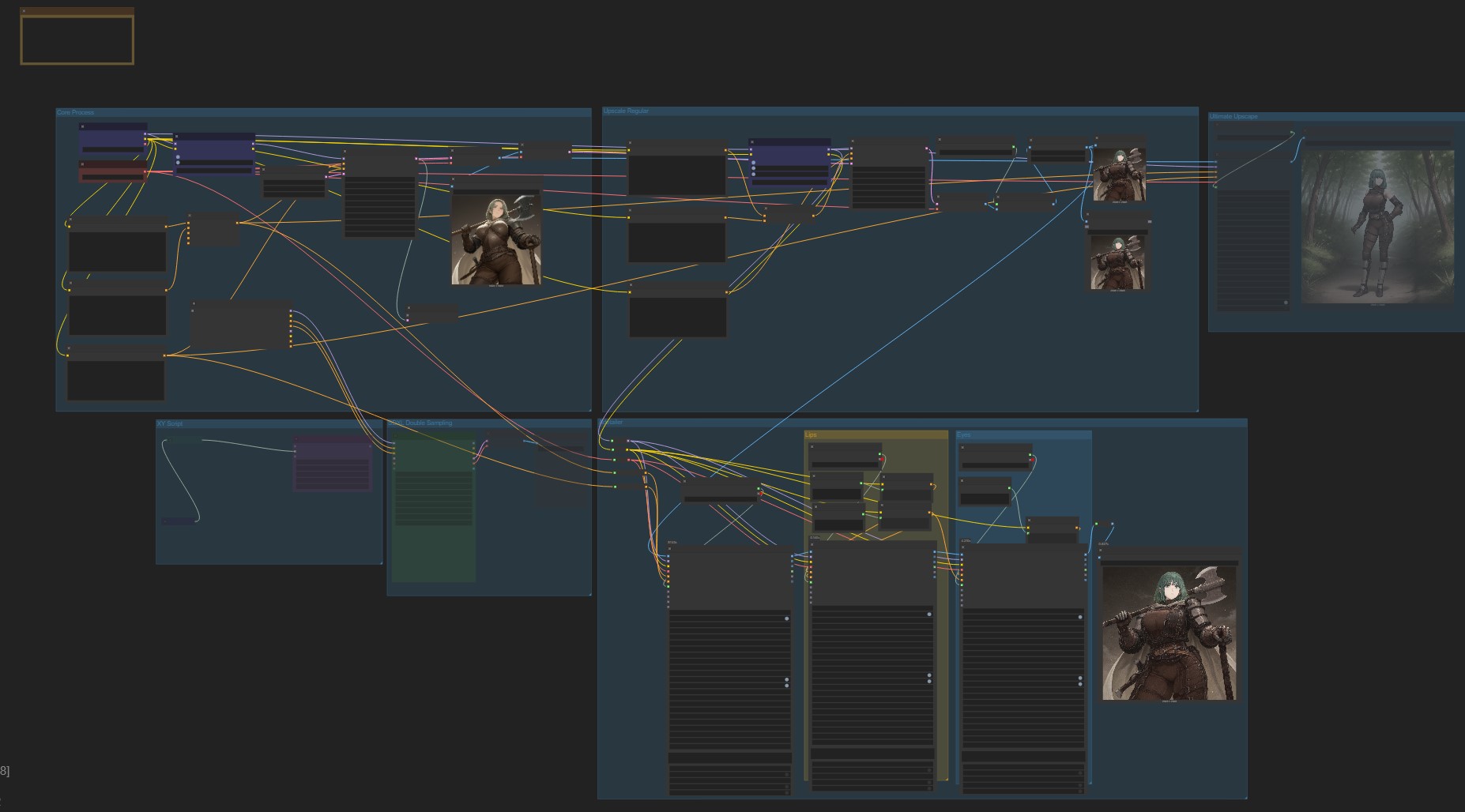The width and height of the screenshot is (1465, 812).
Task: Select the XY Script group title
Action: (170, 423)
